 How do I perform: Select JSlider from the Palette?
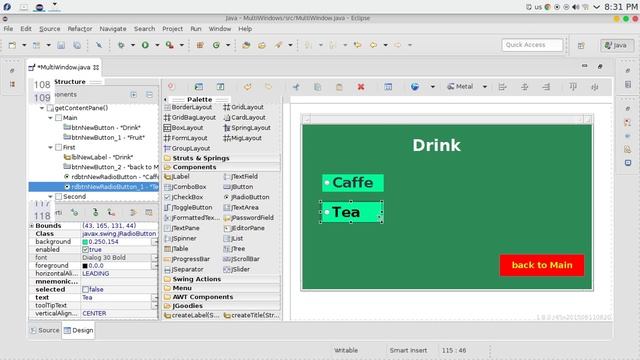click(237, 269)
